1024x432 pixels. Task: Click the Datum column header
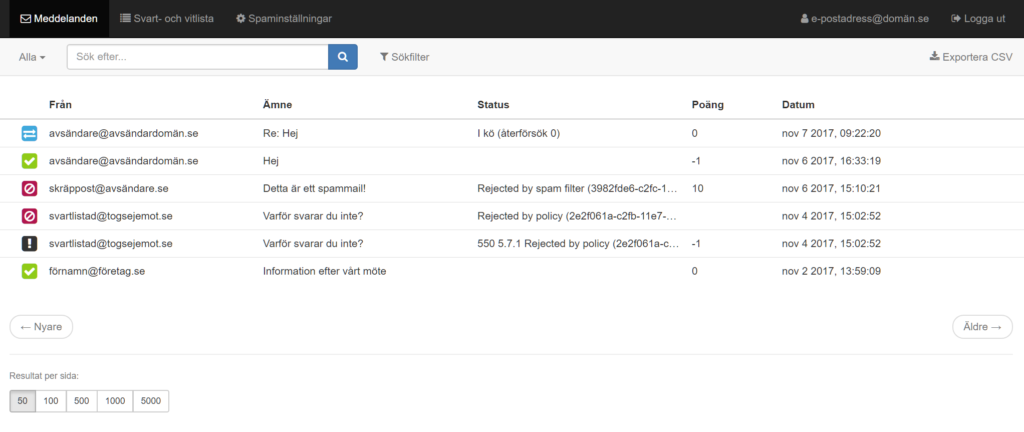pos(798,105)
